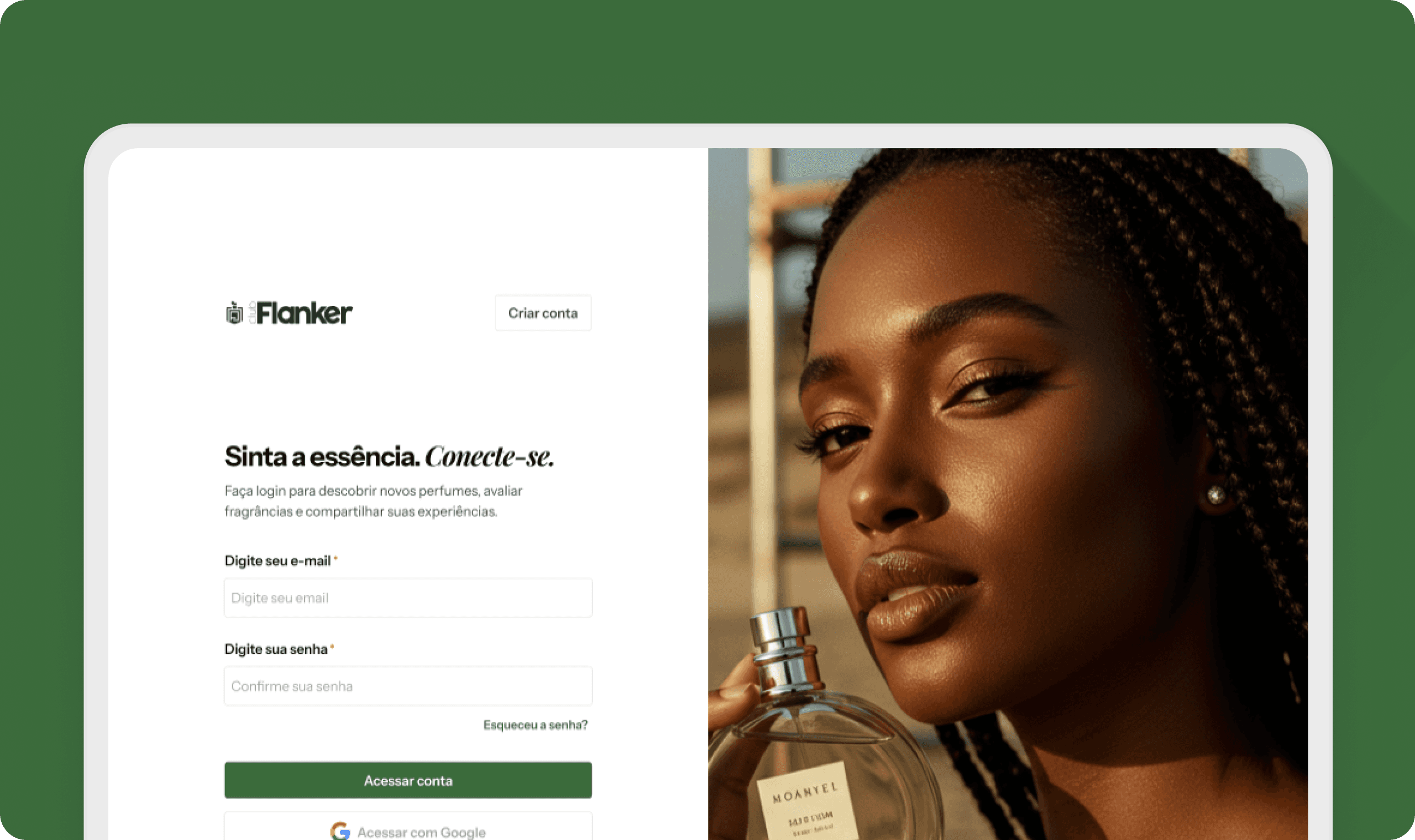This screenshot has width=1415, height=840.
Task: Click the asterisk beside the e-mail label
Action: 335,559
